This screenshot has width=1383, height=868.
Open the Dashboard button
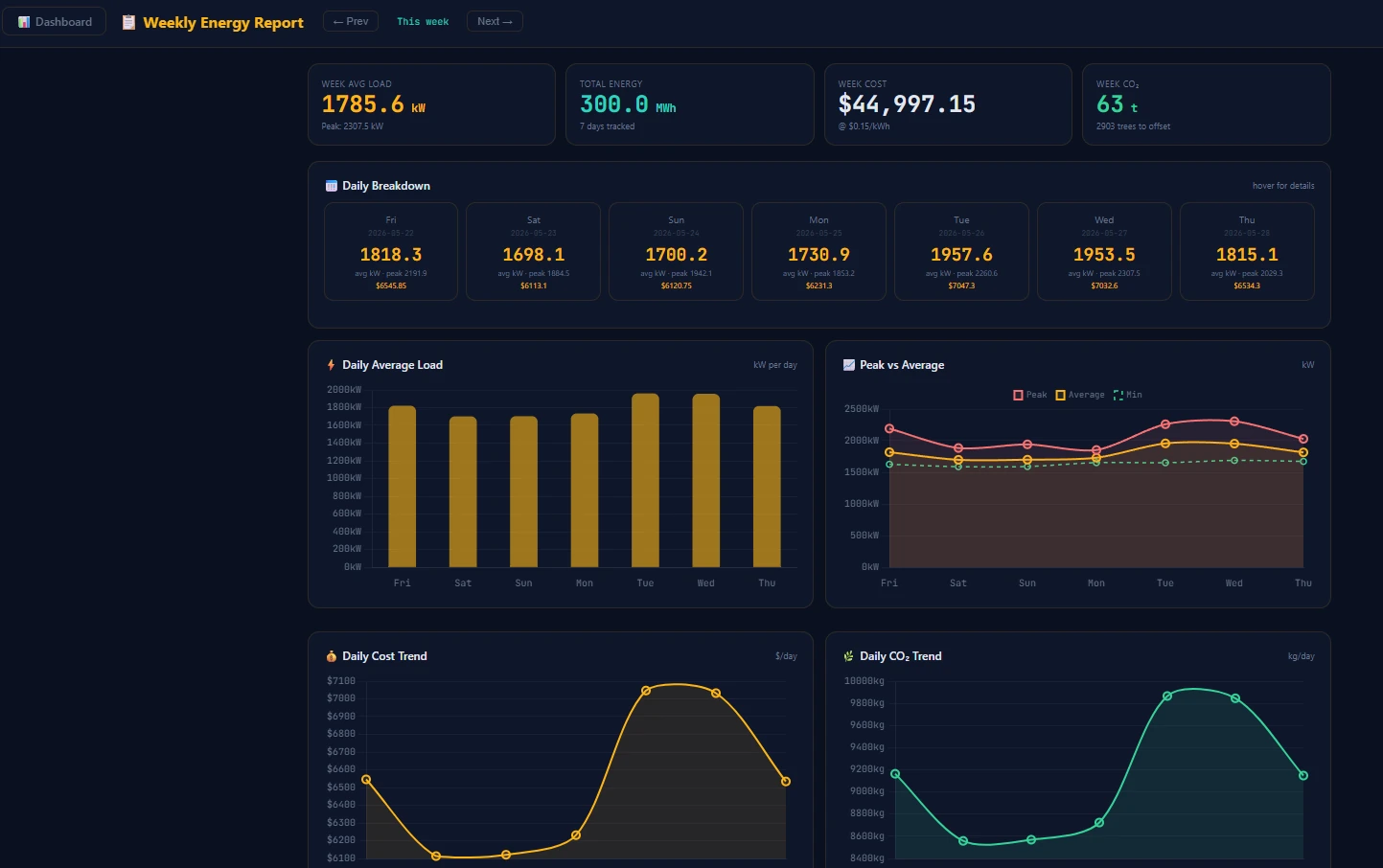click(54, 21)
